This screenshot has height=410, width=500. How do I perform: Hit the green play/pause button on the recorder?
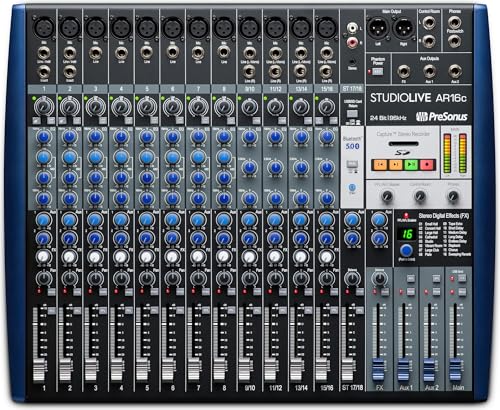coord(411,164)
